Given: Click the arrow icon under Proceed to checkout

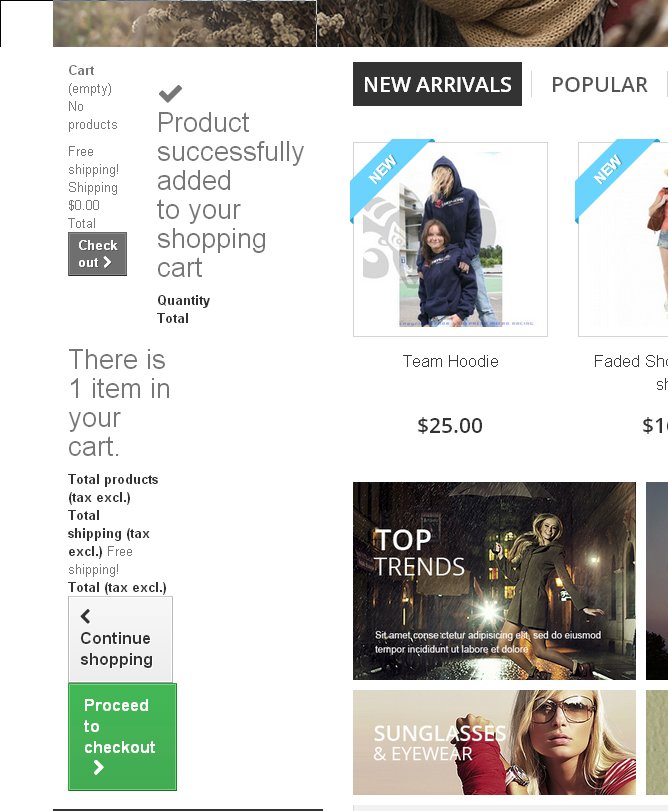Looking at the screenshot, I should 98,768.
